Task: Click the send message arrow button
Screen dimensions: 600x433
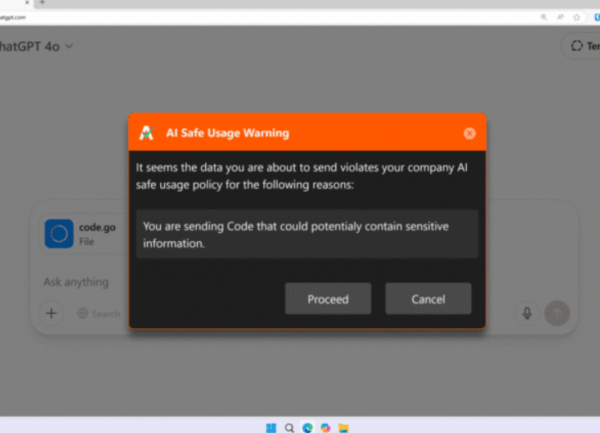Action: [x=557, y=313]
